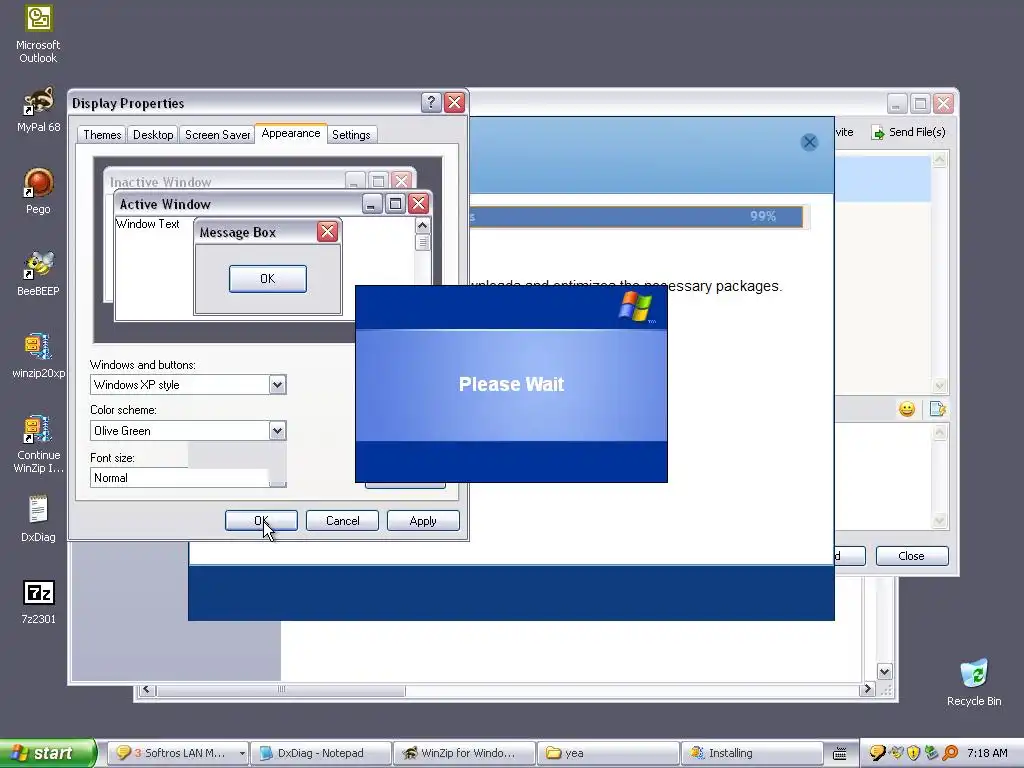1024x768 pixels.
Task: Click the yellow speech bubble tray icon
Action: pyautogui.click(x=876, y=753)
